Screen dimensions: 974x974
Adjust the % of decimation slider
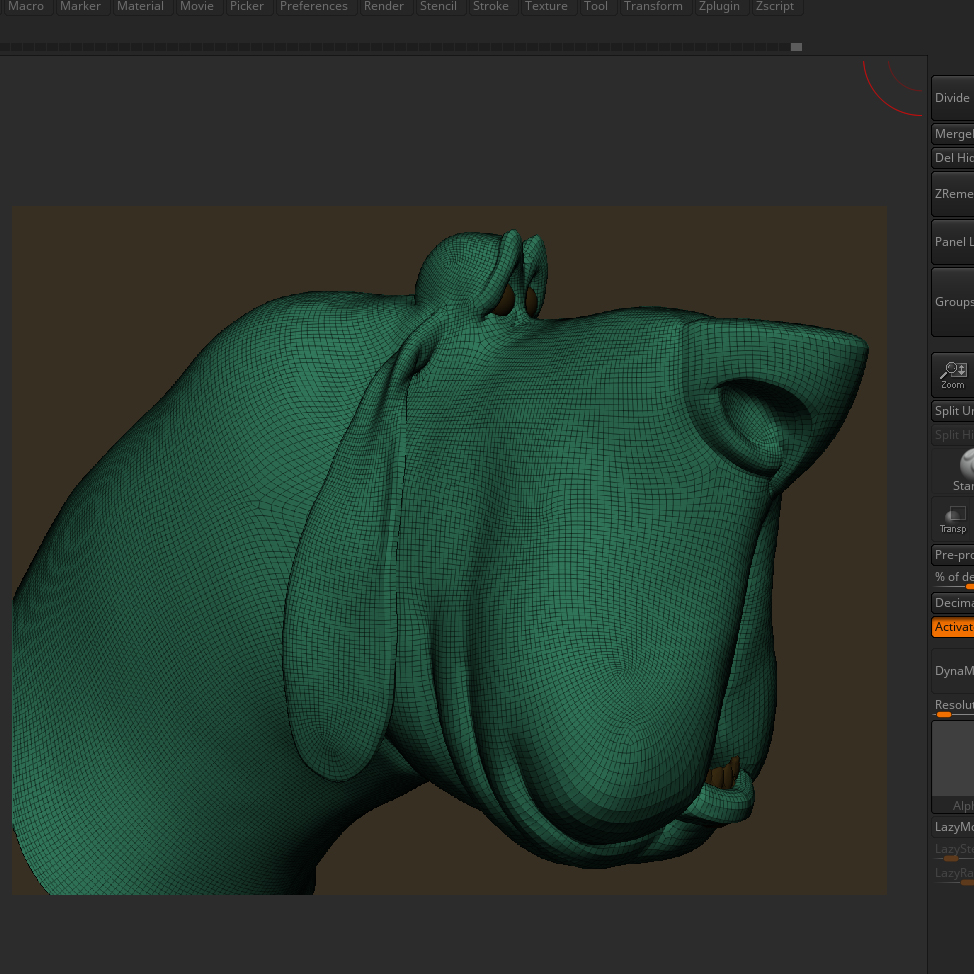953,579
